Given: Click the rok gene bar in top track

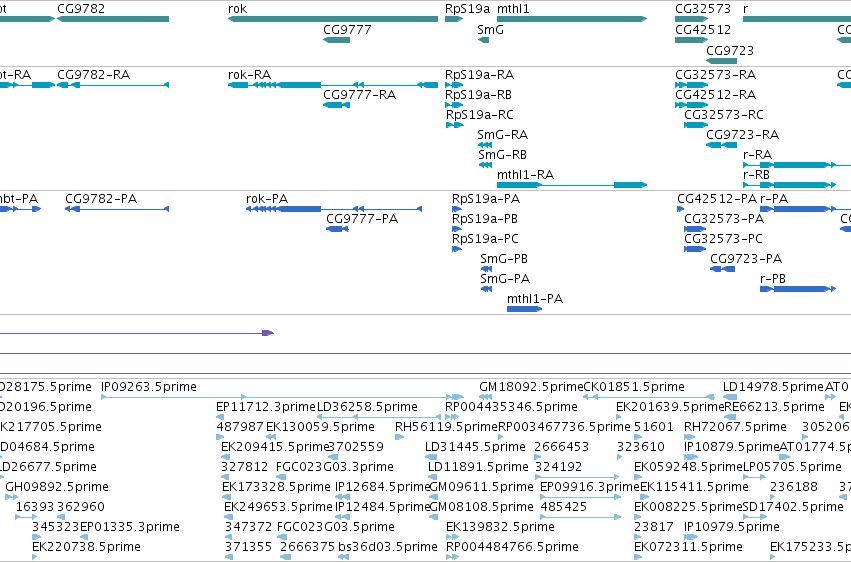Looking at the screenshot, I should coord(333,19).
